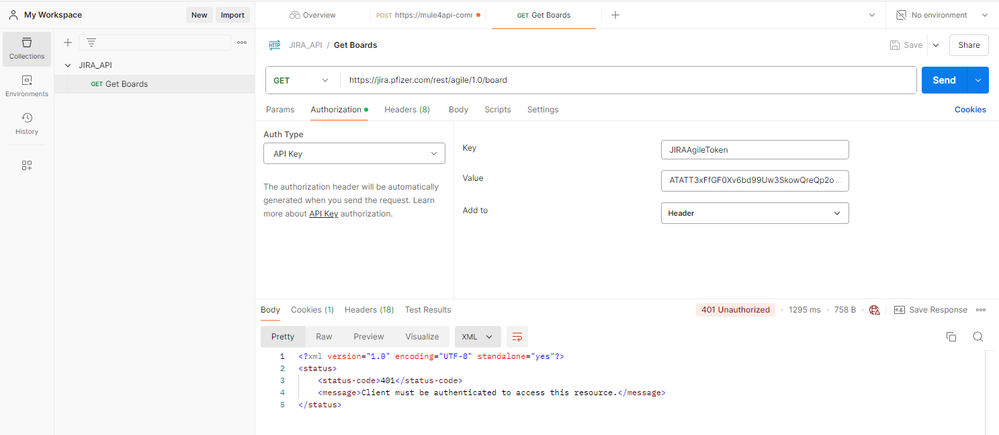
Task: Click the plus icon to open a new tab
Action: point(615,15)
